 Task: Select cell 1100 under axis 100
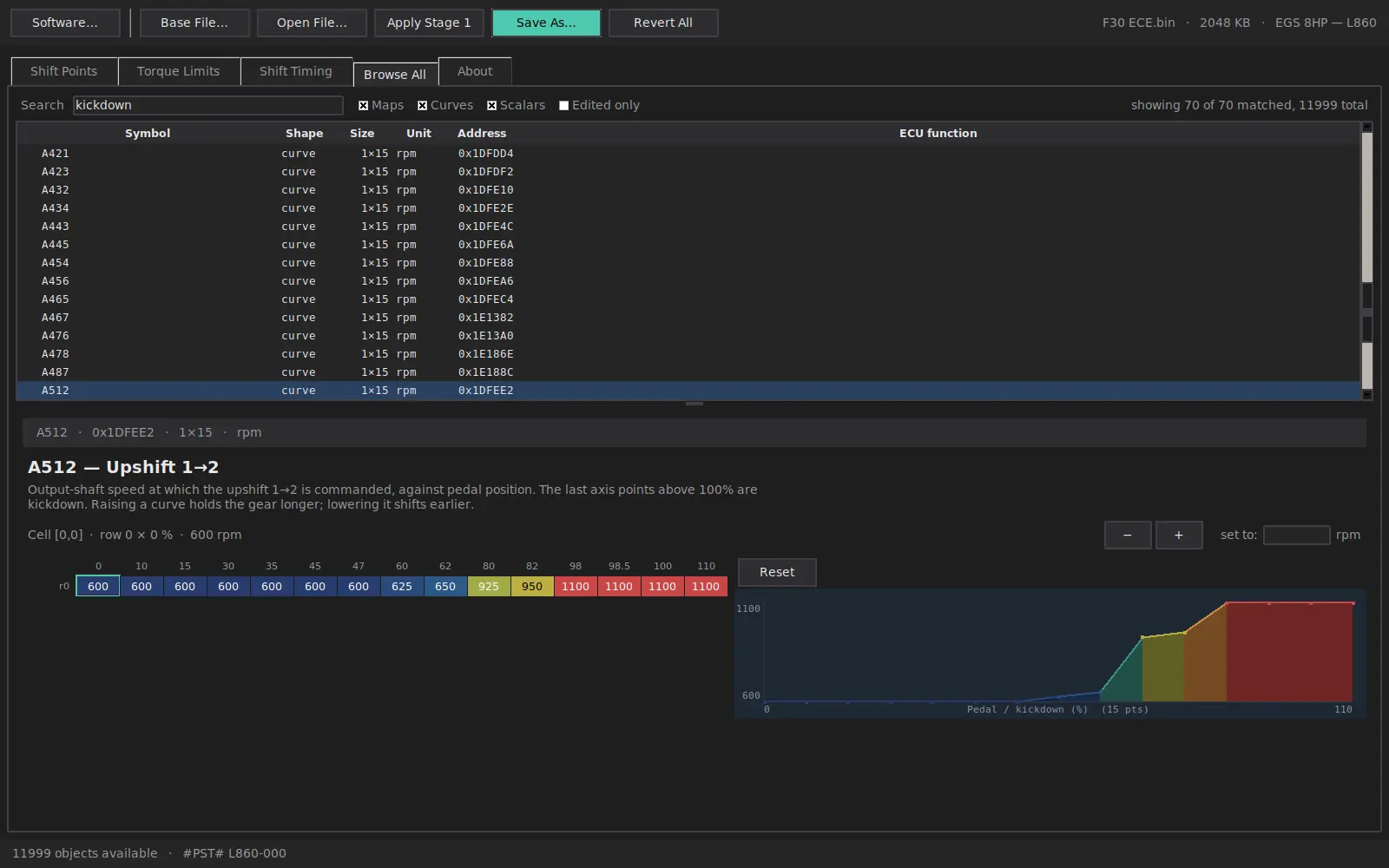point(662,587)
